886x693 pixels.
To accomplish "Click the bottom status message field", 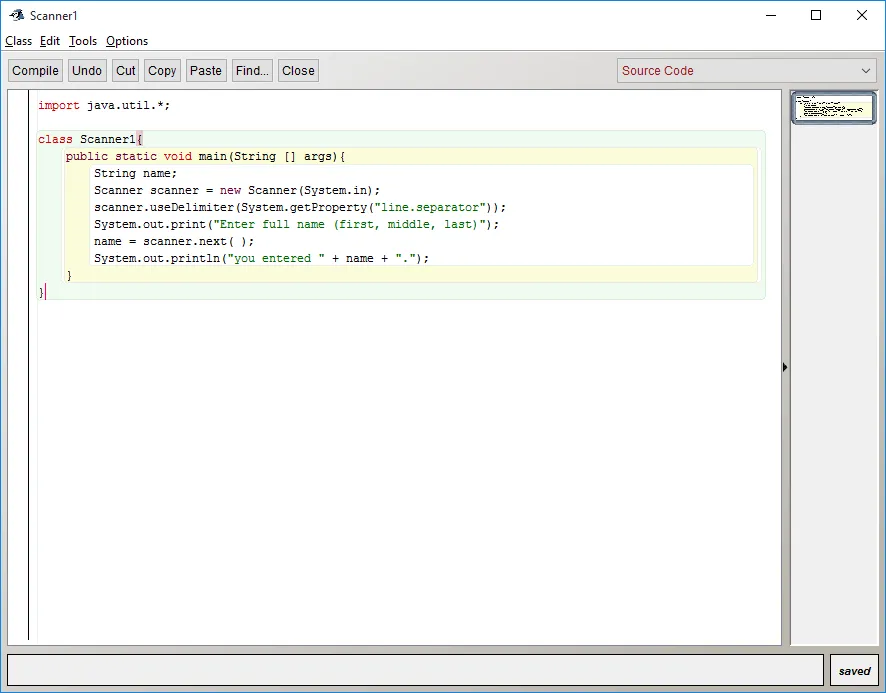I will pyautogui.click(x=415, y=670).
